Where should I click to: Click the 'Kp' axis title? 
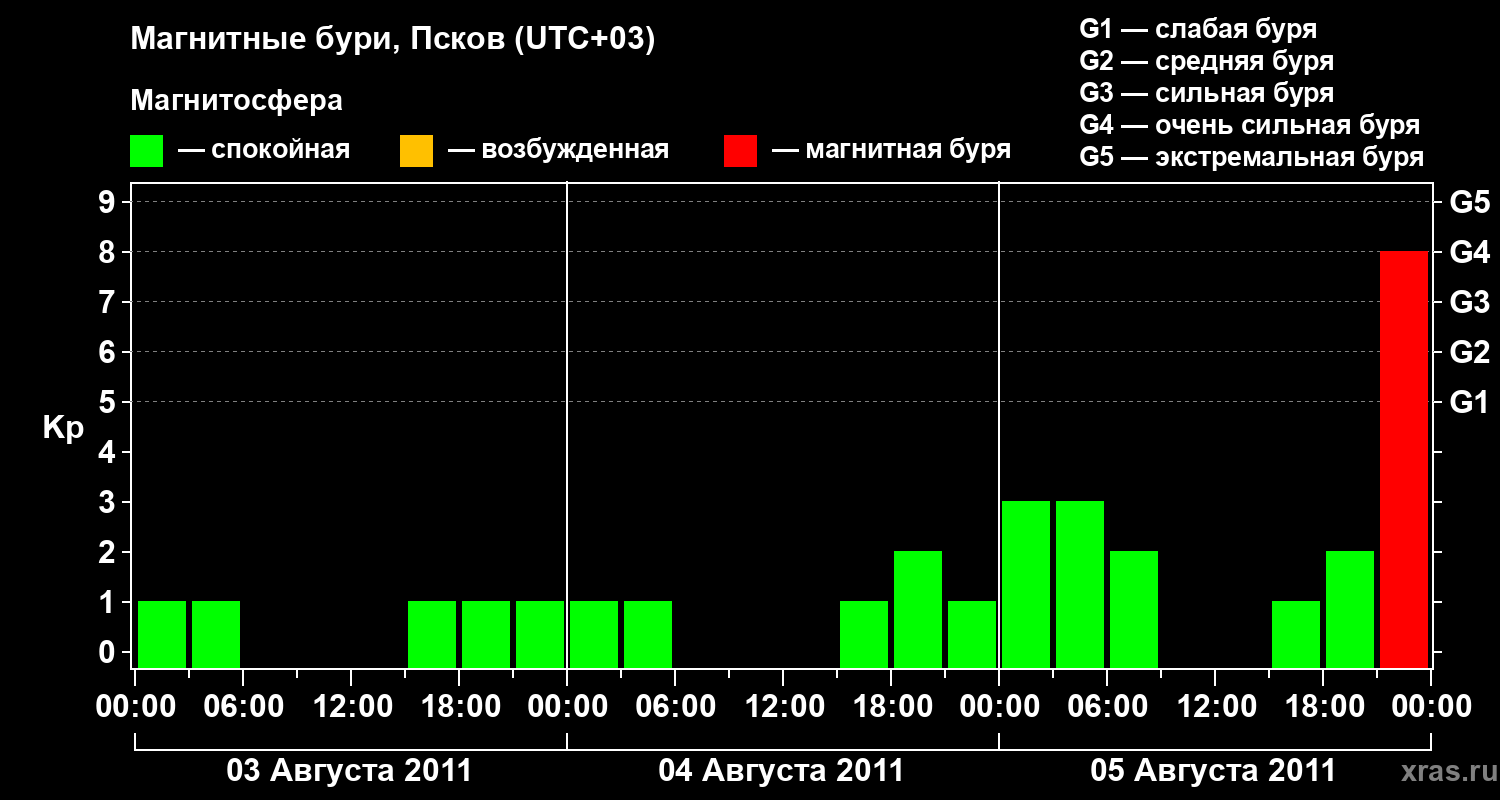[x=63, y=427]
